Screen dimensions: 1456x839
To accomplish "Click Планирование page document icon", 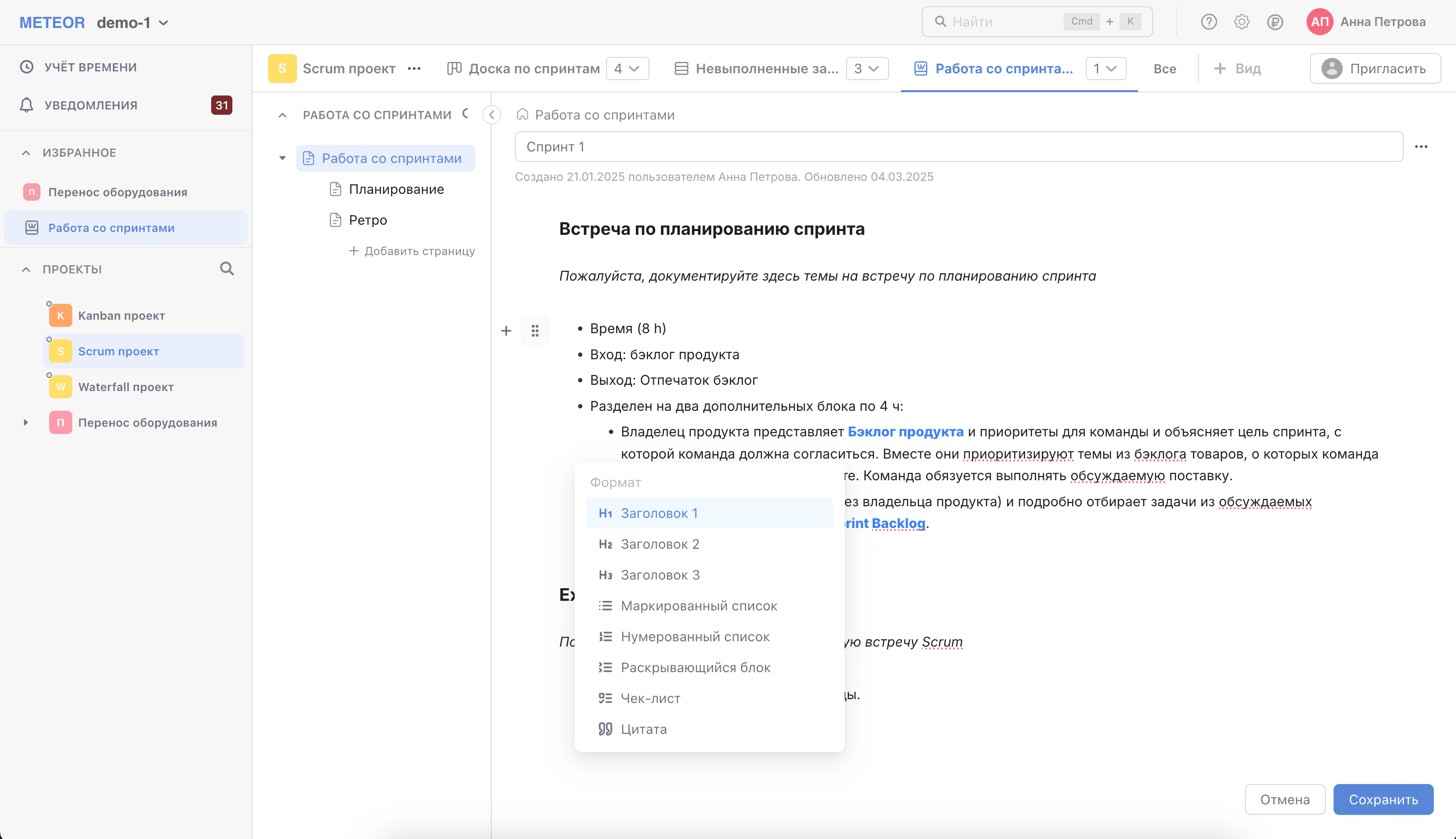I will click(x=336, y=189).
